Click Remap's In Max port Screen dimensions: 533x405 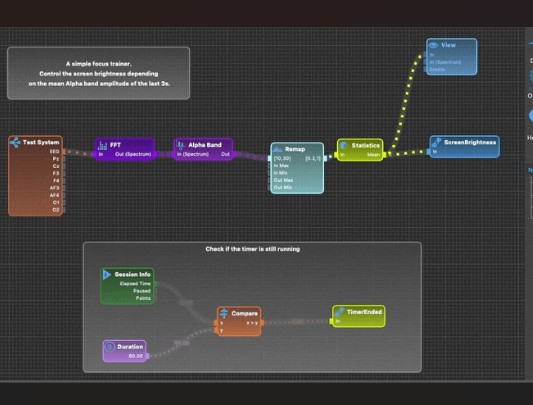(281, 166)
